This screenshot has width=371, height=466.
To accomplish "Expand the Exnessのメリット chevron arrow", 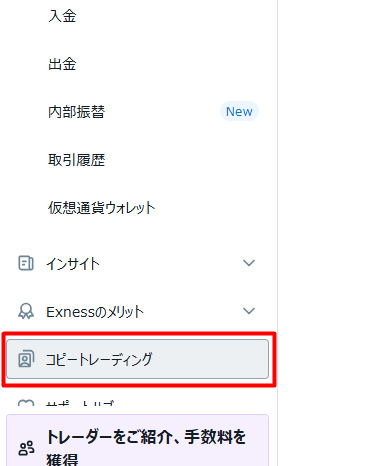I will (x=249, y=311).
